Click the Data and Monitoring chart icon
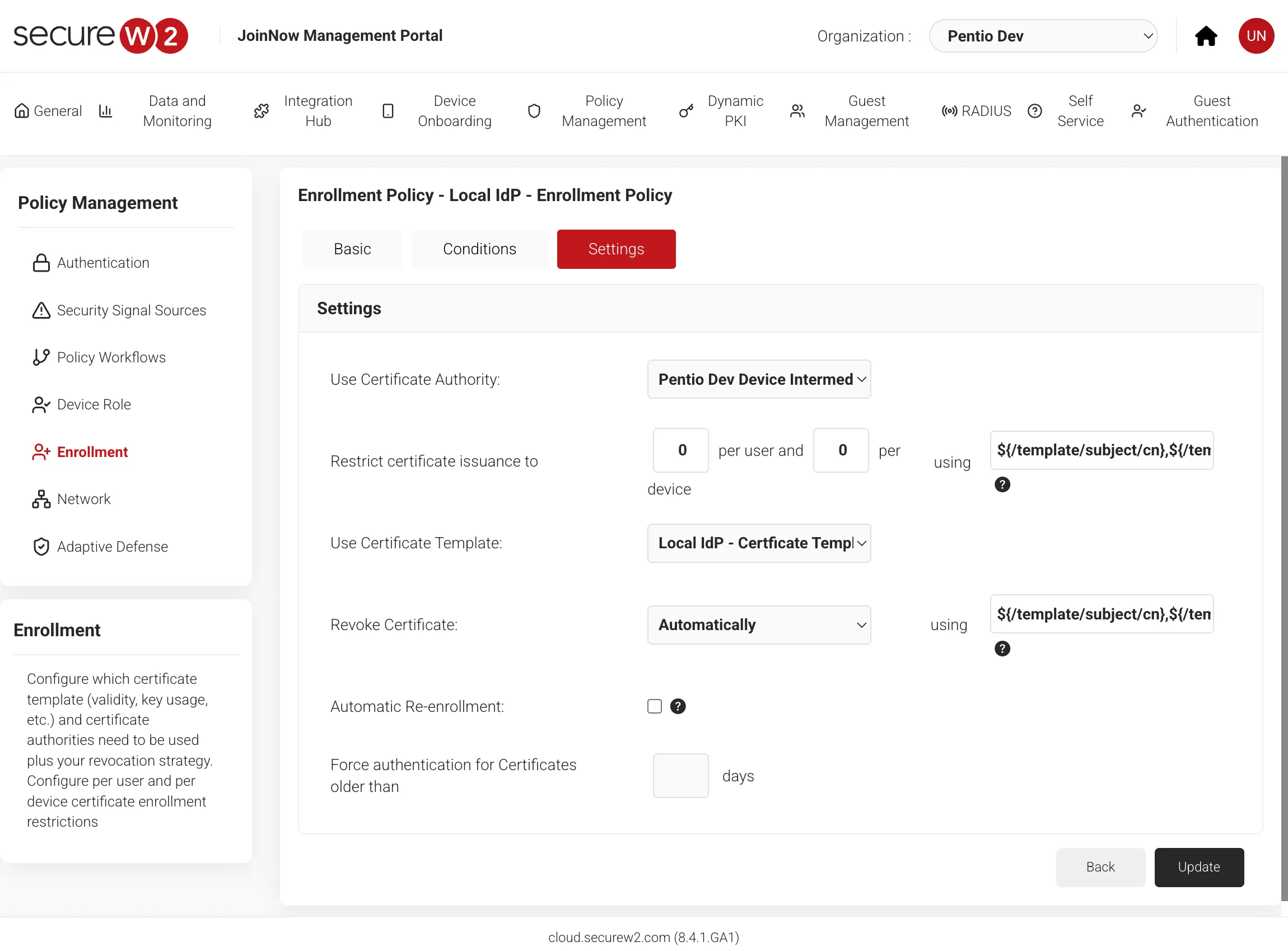The height and width of the screenshot is (951, 1288). (105, 110)
